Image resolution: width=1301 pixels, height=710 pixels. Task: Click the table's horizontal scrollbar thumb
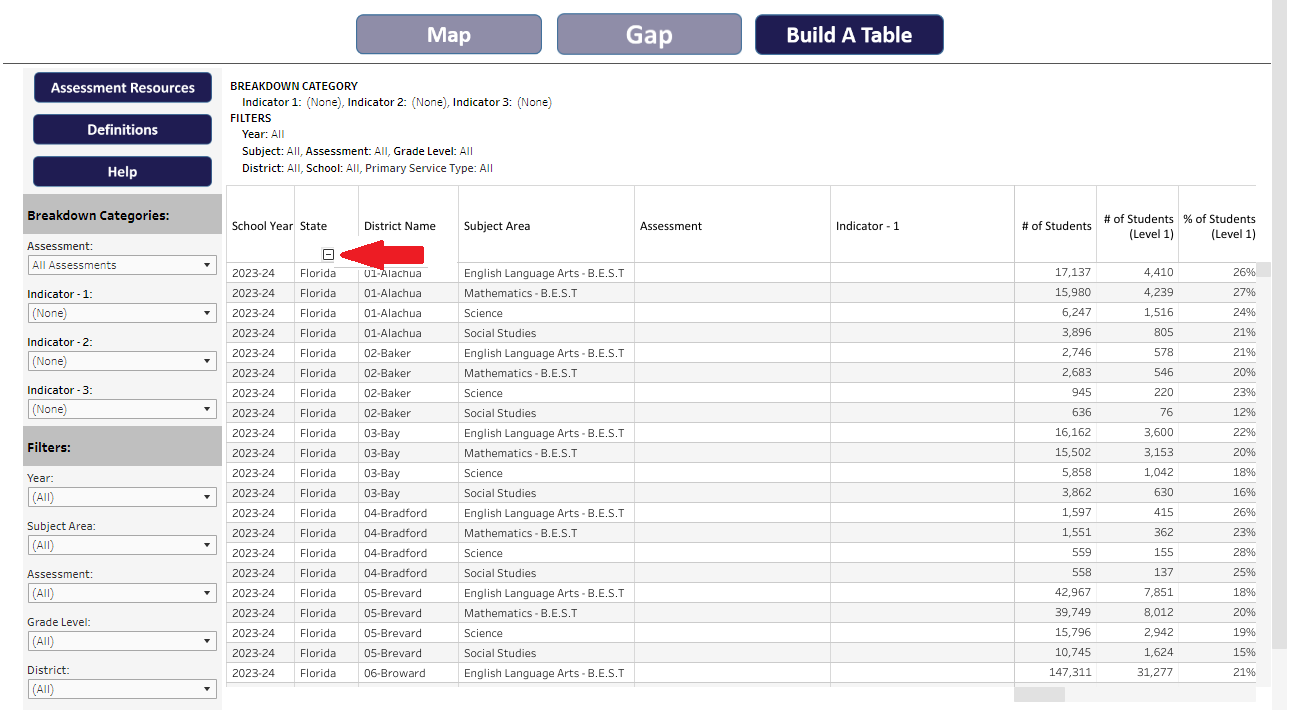click(1039, 694)
